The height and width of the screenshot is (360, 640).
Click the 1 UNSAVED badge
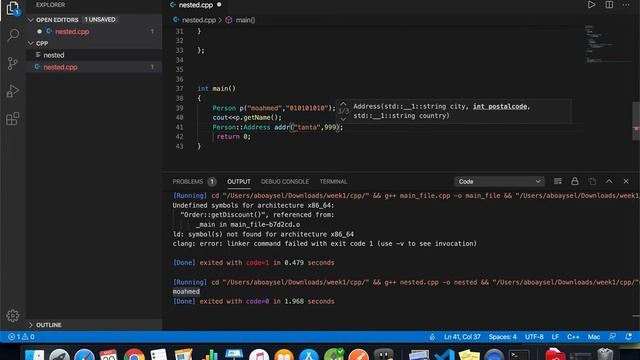[x=100, y=20]
